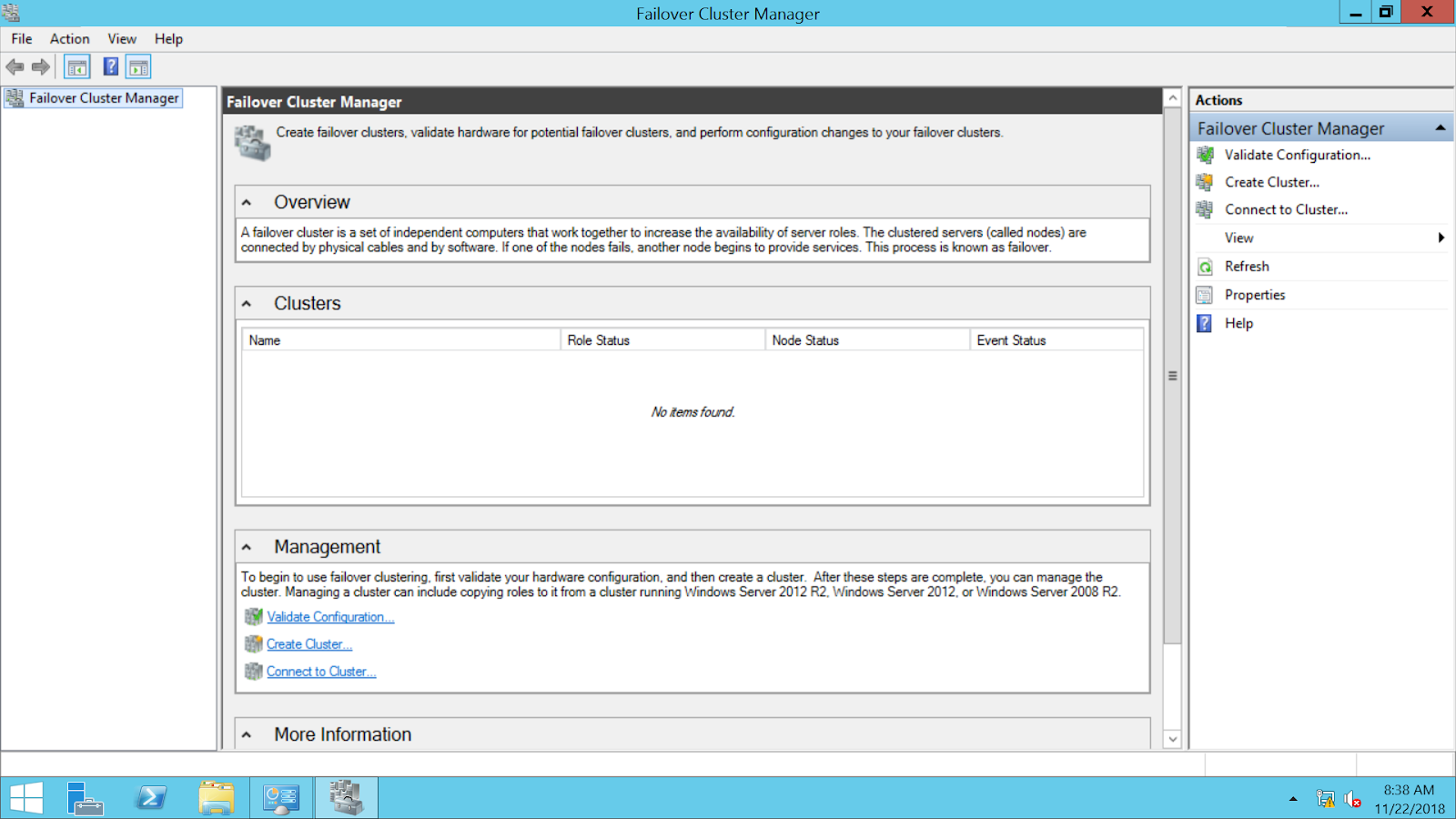Sort clusters by the Name column header
This screenshot has width=1456, height=819.
pos(401,340)
